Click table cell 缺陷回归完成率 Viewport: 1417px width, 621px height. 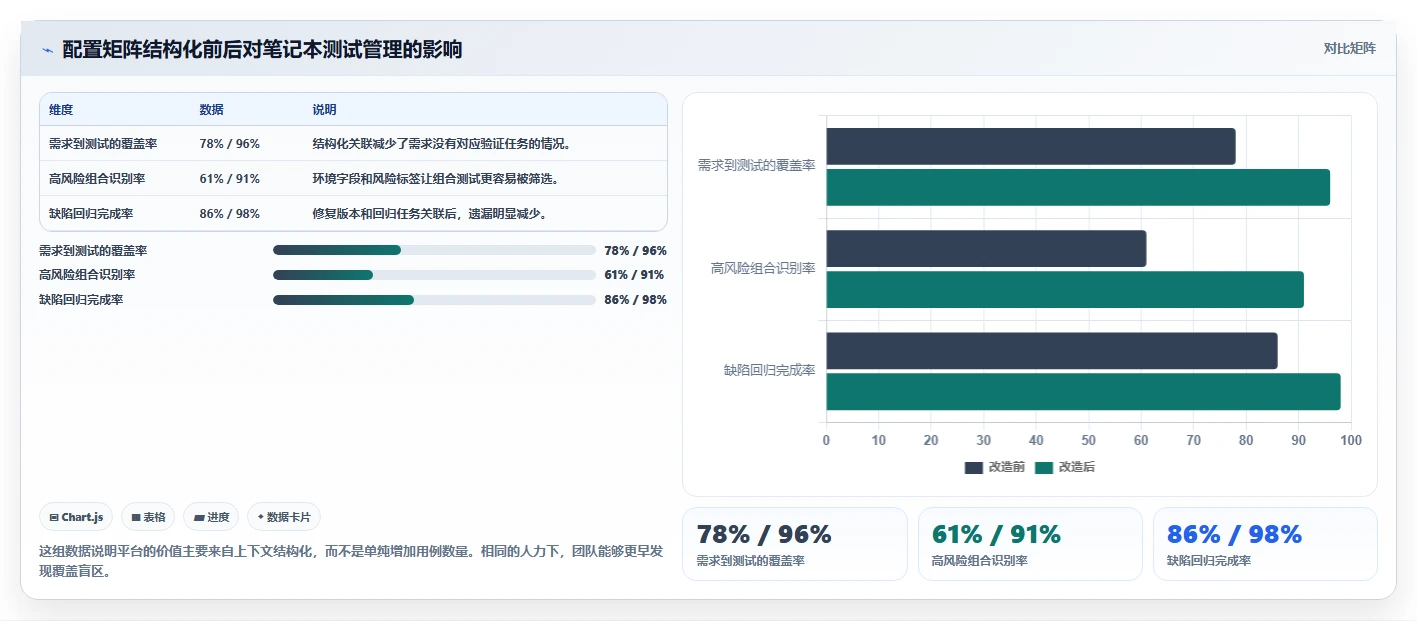tap(91, 213)
